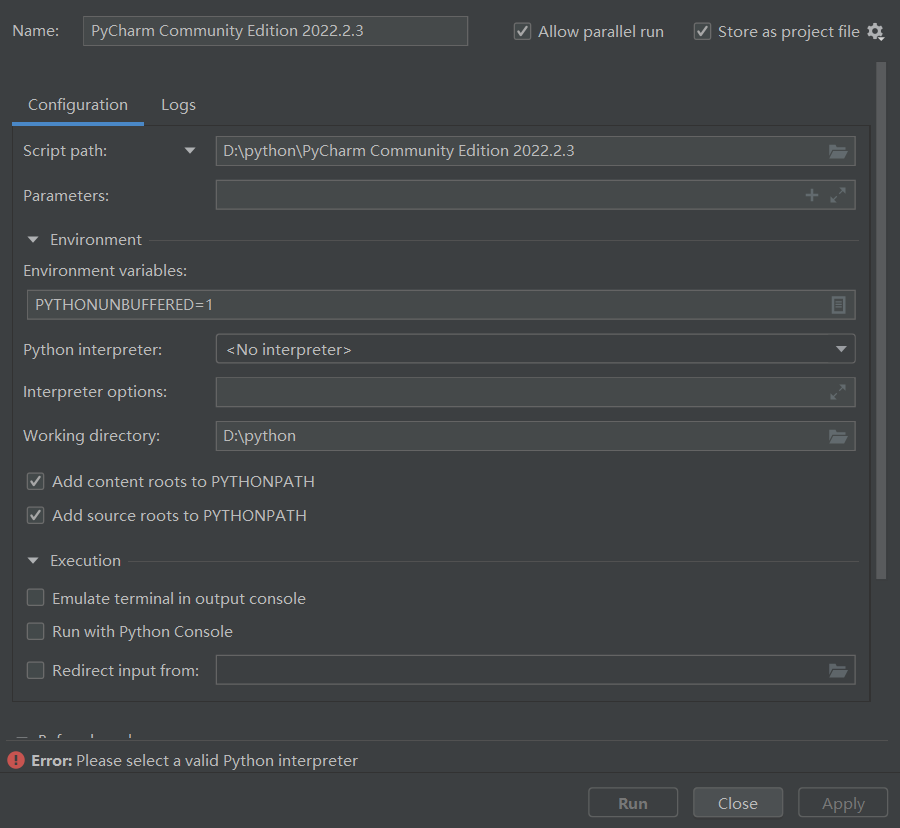Focus the Name input field

click(x=276, y=31)
